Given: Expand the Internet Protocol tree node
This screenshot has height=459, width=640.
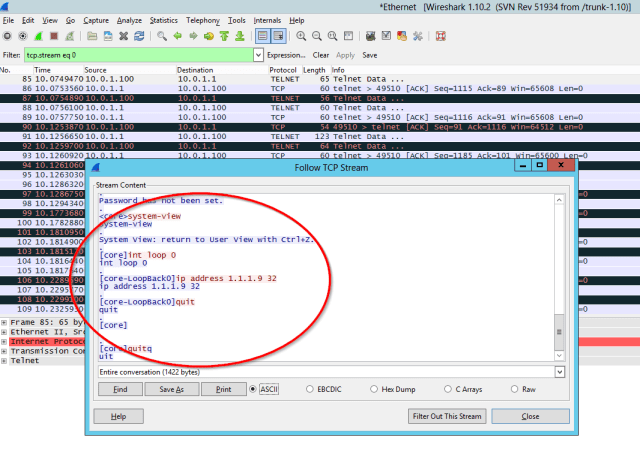Looking at the screenshot, I should 4,341.
